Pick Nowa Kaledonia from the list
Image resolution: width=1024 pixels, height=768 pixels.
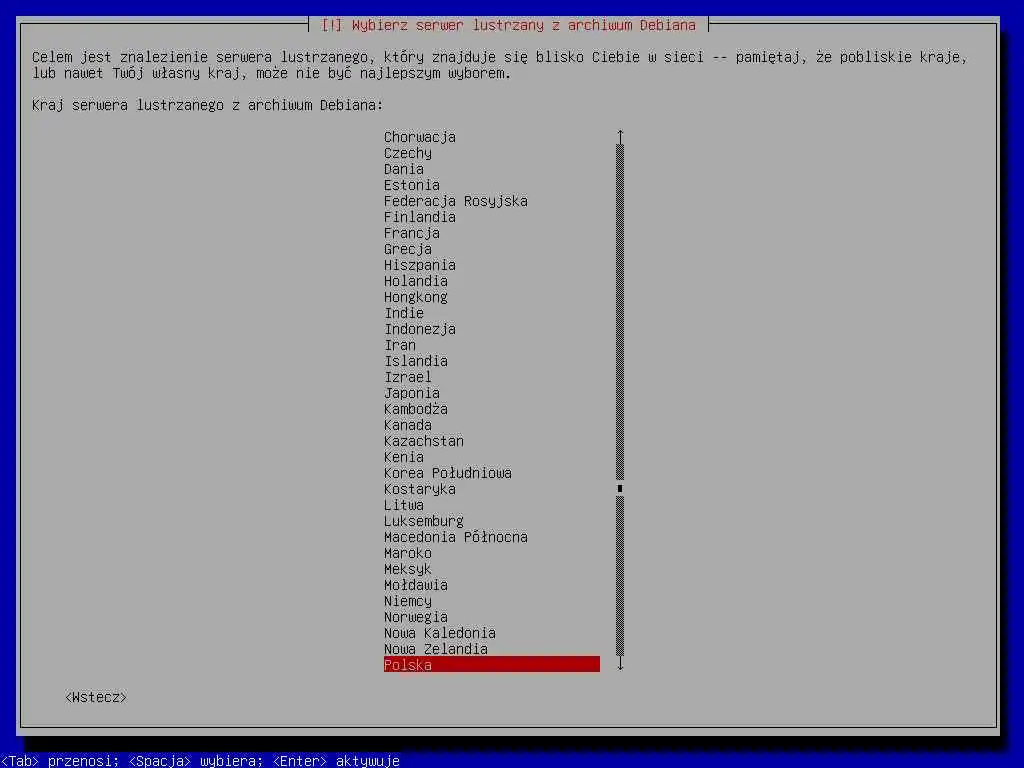(440, 633)
